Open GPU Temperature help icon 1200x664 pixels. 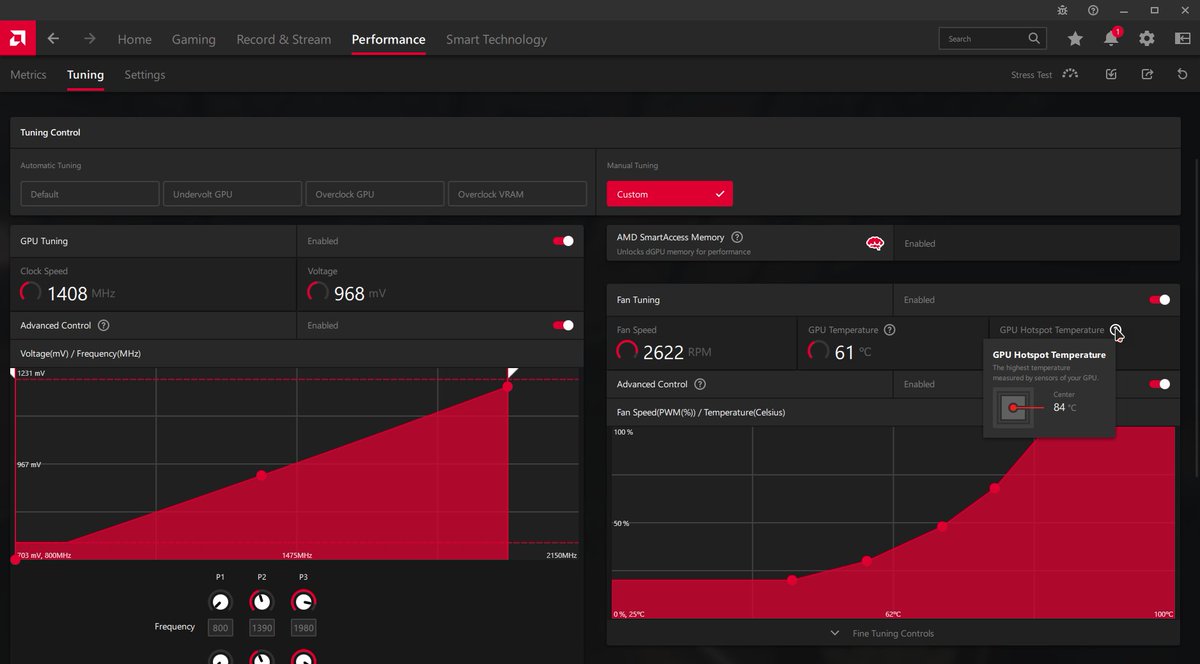890,330
